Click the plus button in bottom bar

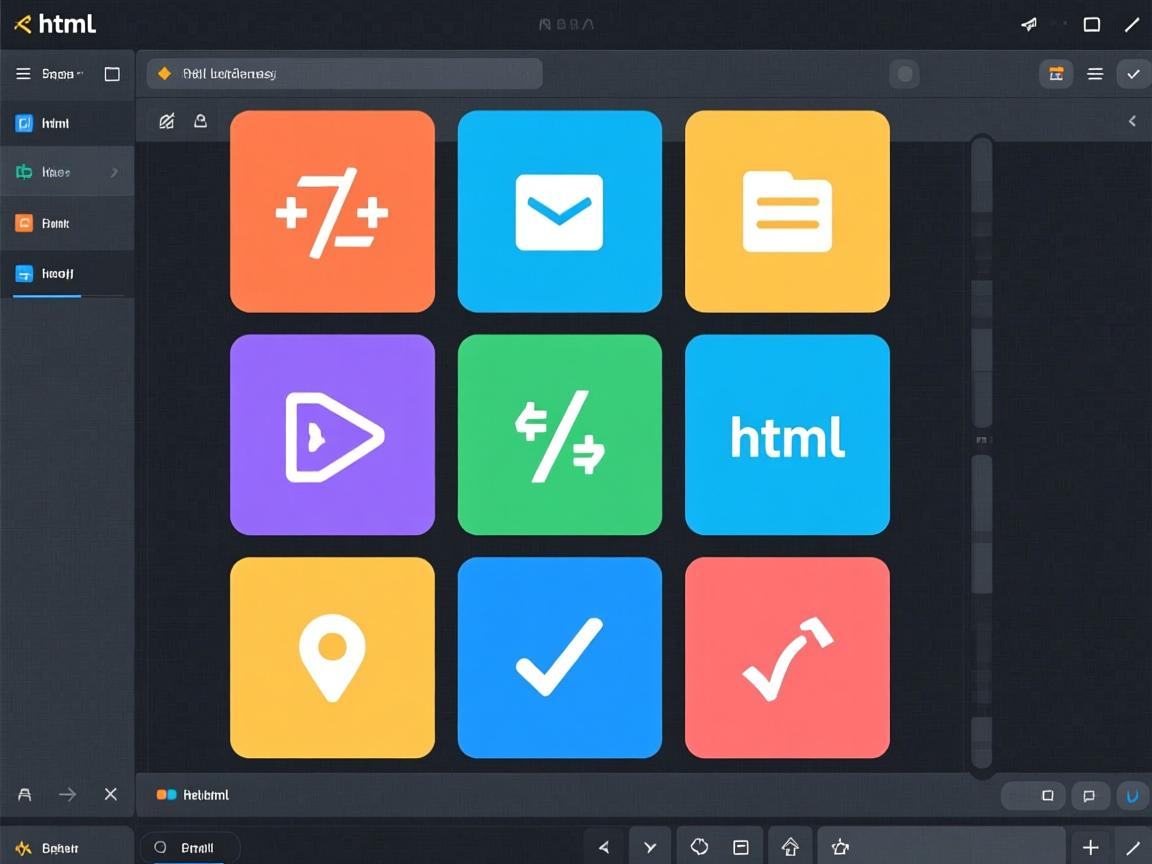tap(1090, 848)
